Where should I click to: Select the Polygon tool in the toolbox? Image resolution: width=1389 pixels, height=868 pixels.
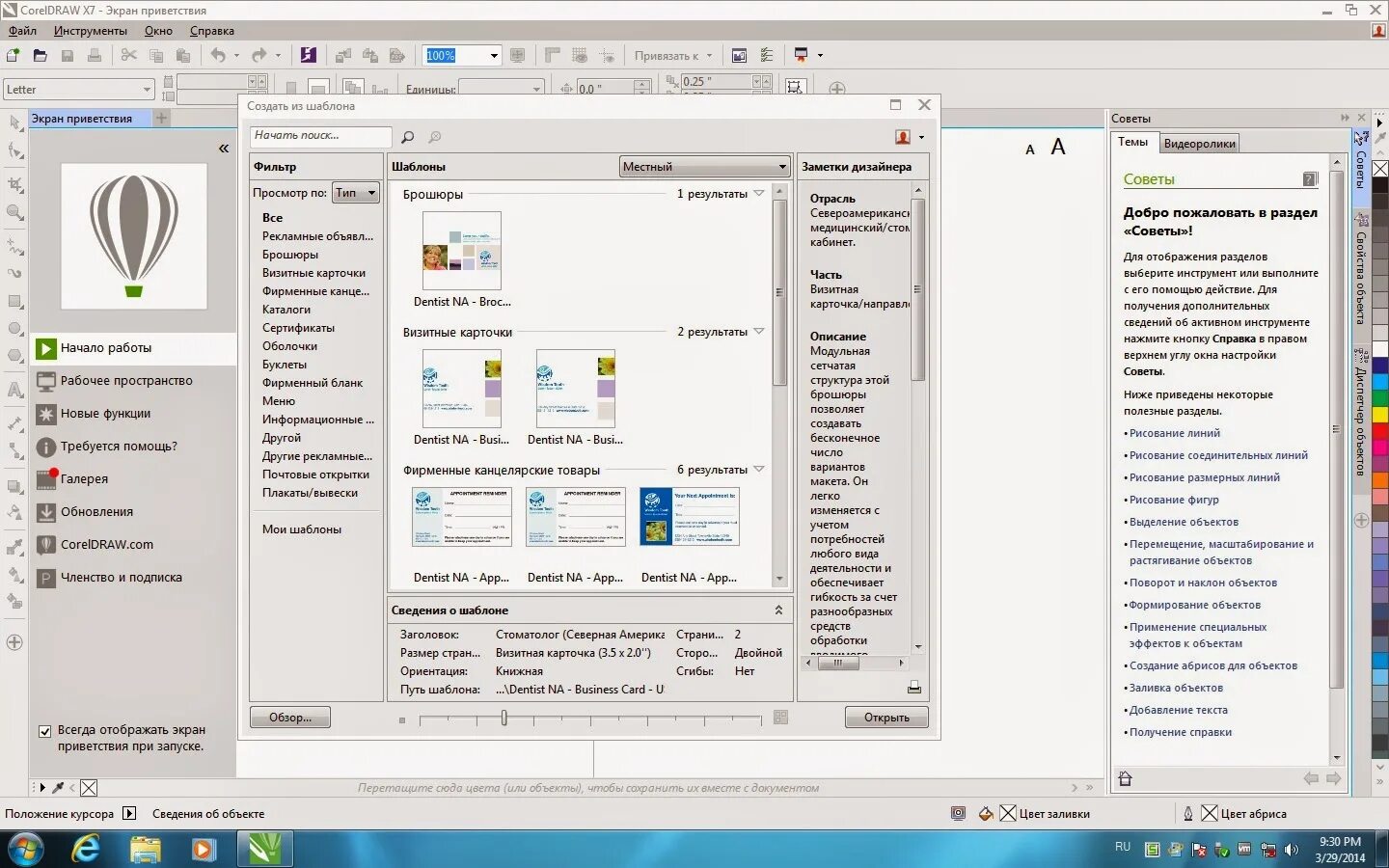(x=14, y=356)
